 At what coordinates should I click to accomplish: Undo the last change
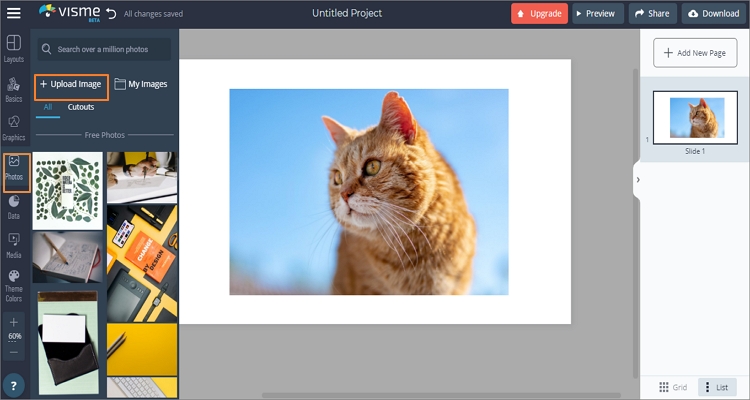pyautogui.click(x=111, y=13)
